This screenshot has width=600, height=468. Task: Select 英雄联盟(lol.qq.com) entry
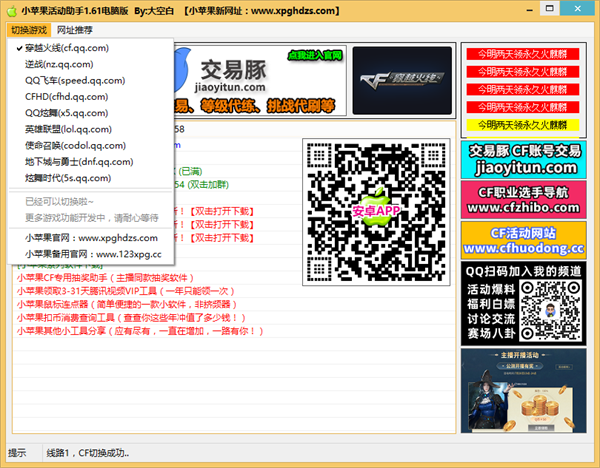[x=90, y=129]
